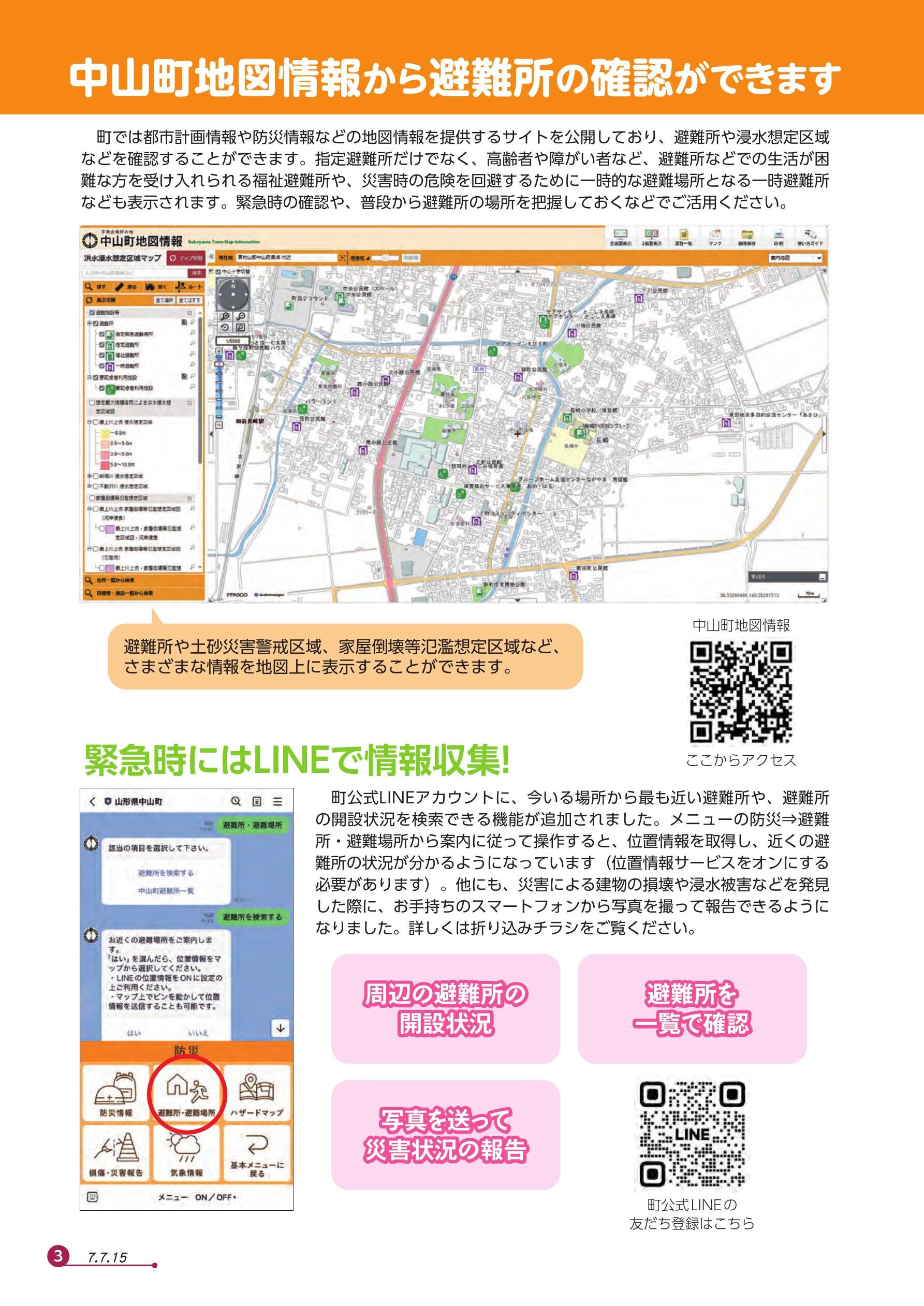Click the map zoom-out magnifier icon
Image resolution: width=924 pixels, height=1306 pixels.
click(241, 316)
